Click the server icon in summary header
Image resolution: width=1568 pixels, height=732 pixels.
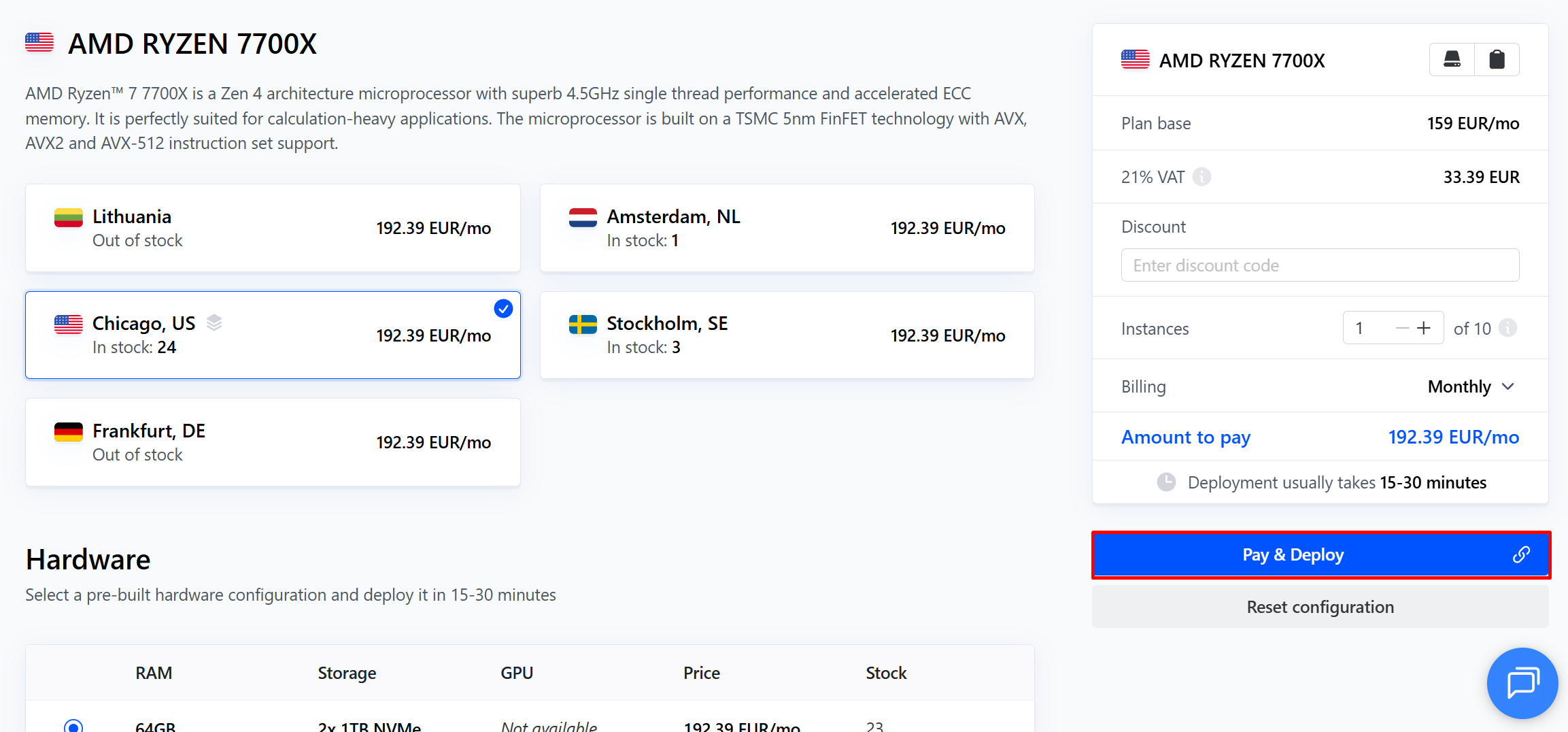pyautogui.click(x=1452, y=60)
